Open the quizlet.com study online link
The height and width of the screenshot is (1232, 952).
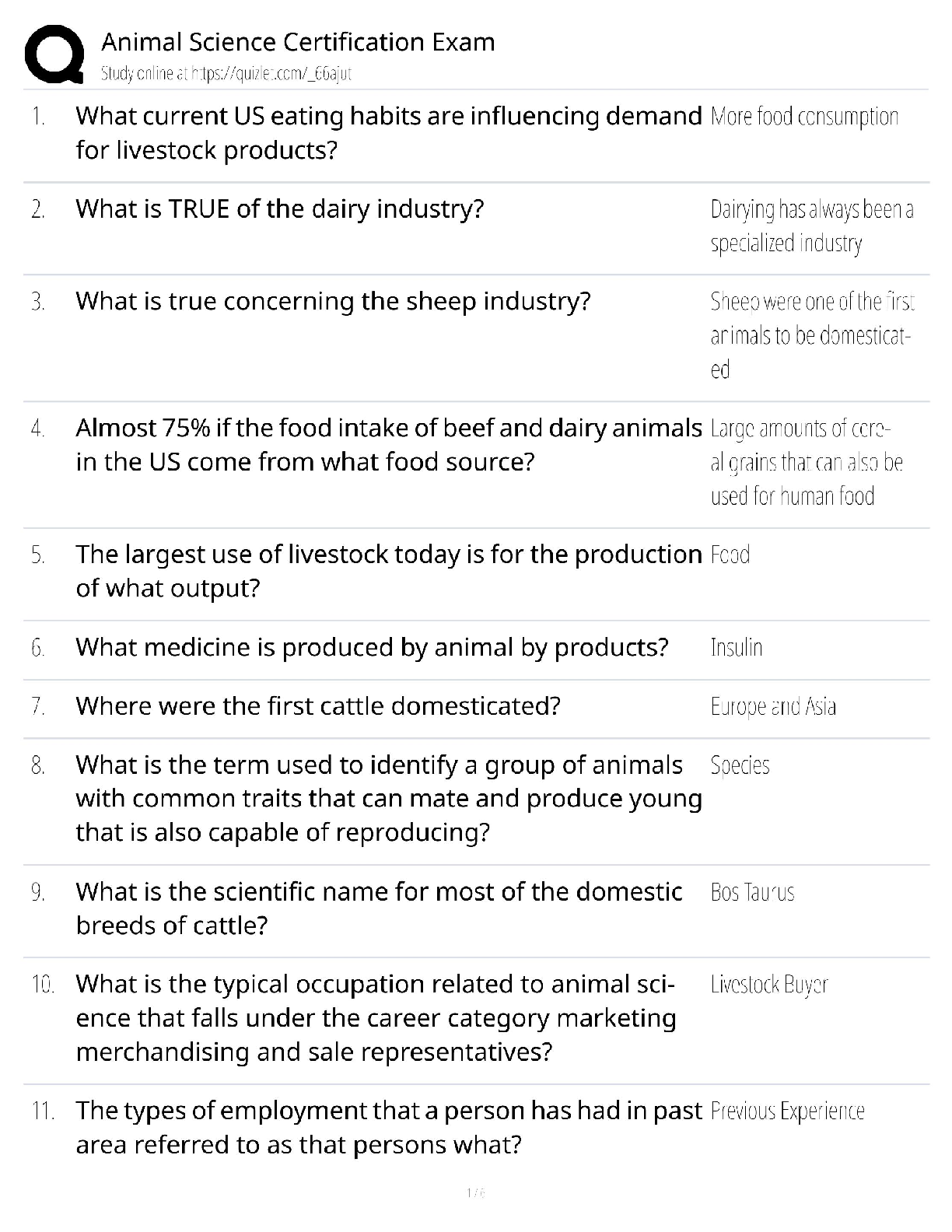pos(226,74)
